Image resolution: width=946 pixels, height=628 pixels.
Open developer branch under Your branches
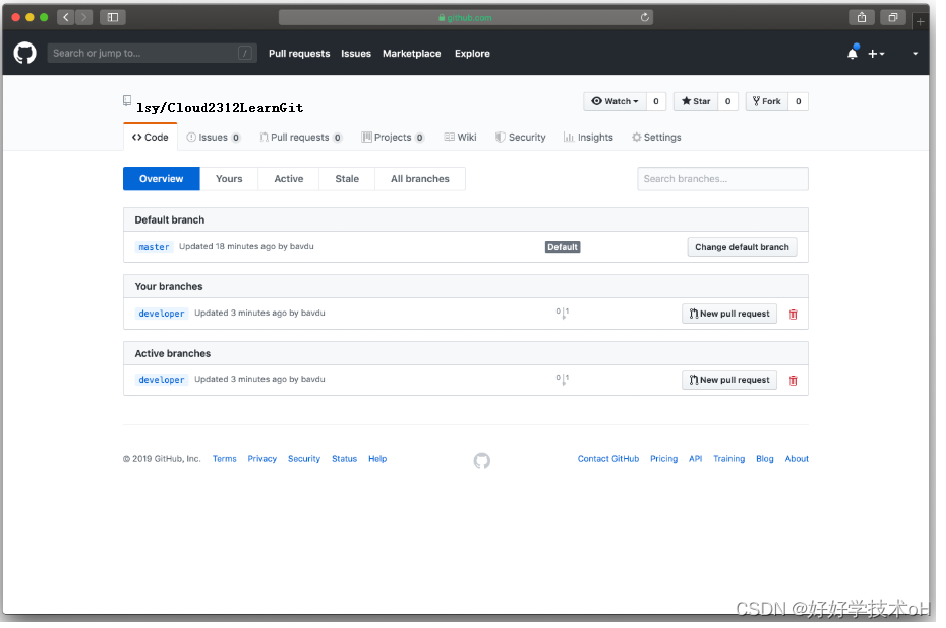161,314
